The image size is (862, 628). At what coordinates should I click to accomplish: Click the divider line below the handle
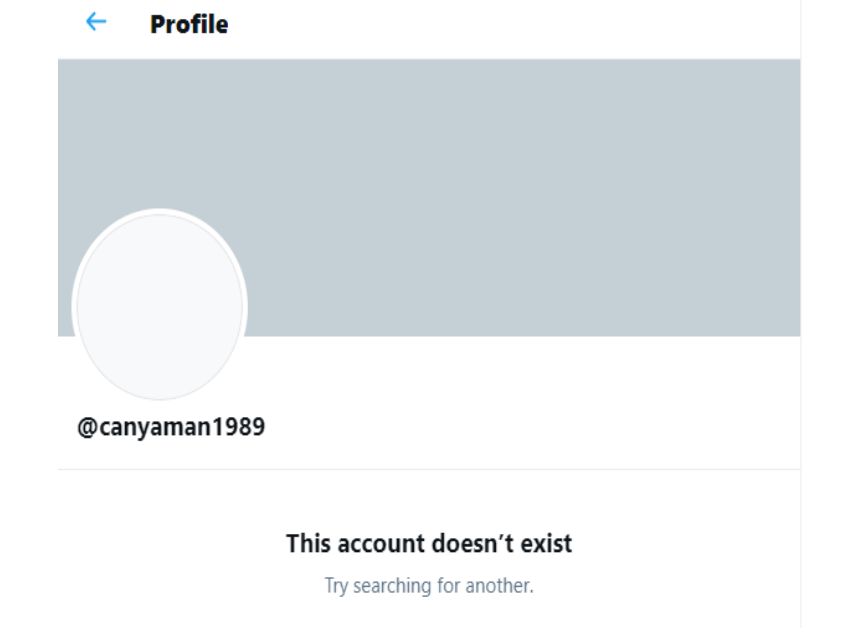(429, 469)
